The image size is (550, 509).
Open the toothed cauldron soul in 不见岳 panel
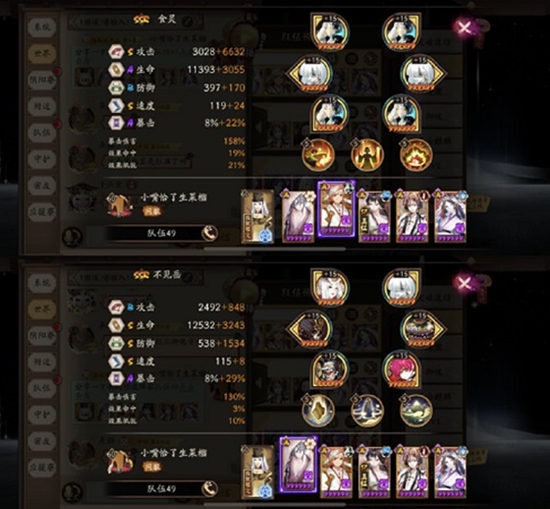pyautogui.click(x=423, y=329)
